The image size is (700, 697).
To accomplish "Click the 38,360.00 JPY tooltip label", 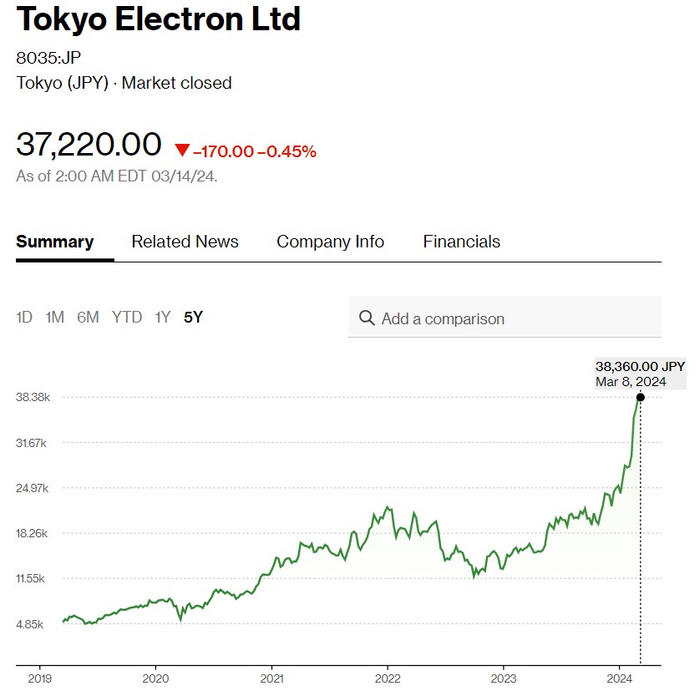I will click(640, 367).
